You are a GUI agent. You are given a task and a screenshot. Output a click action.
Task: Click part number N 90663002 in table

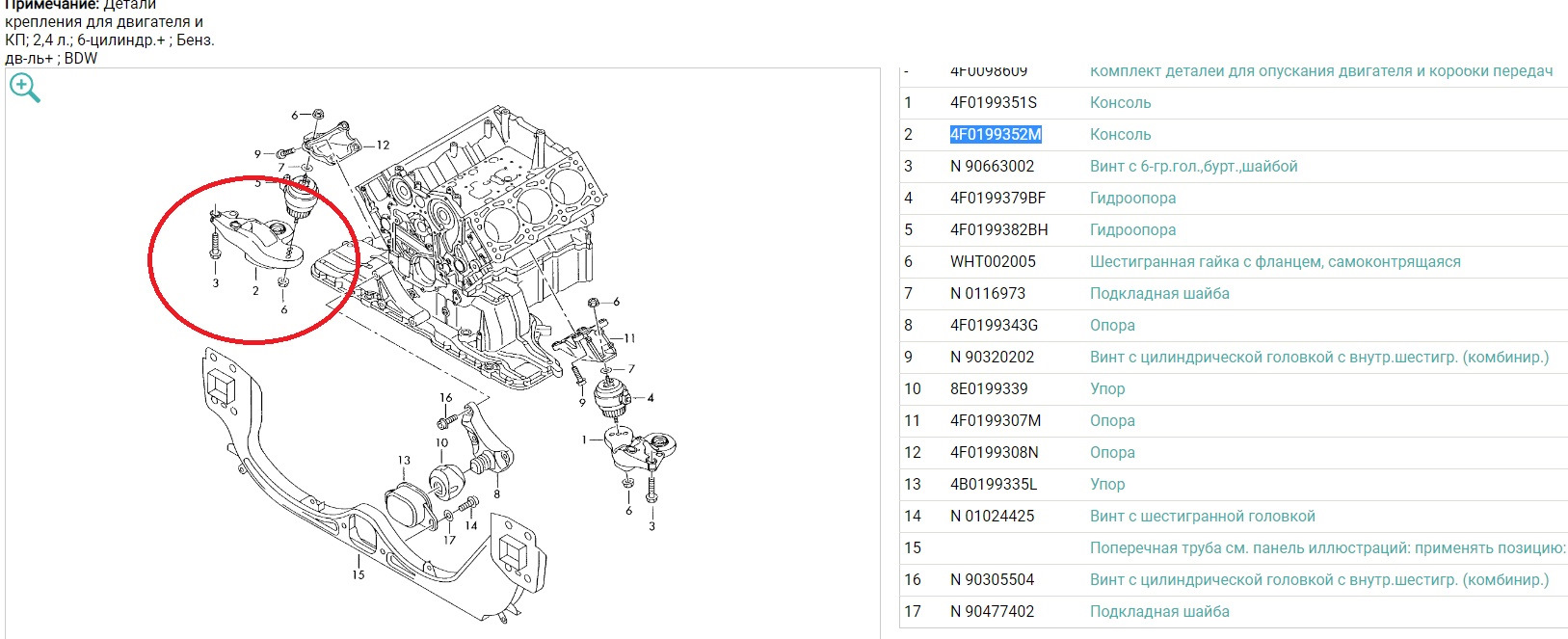[x=992, y=167]
